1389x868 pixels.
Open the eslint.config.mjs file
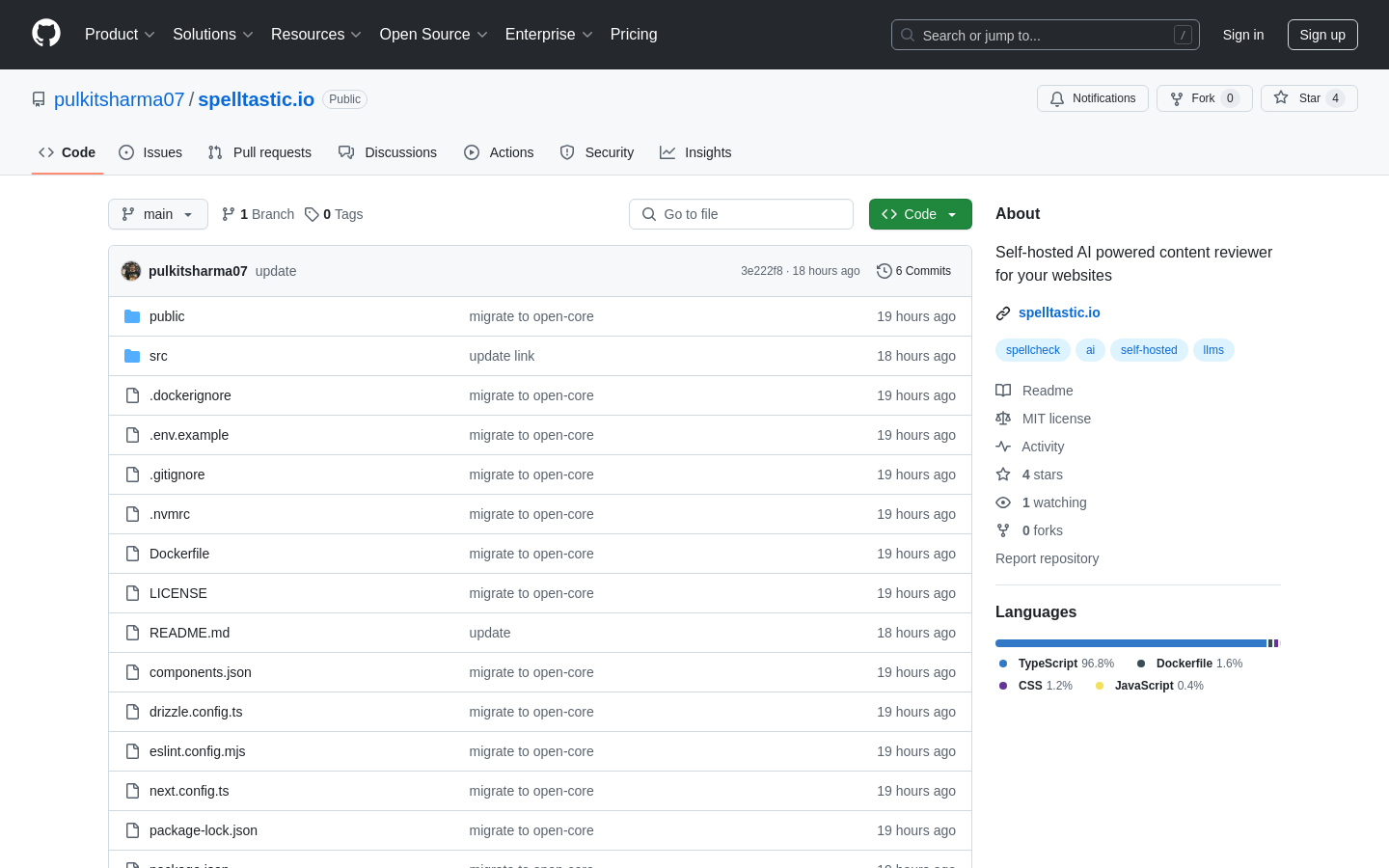pos(198,751)
